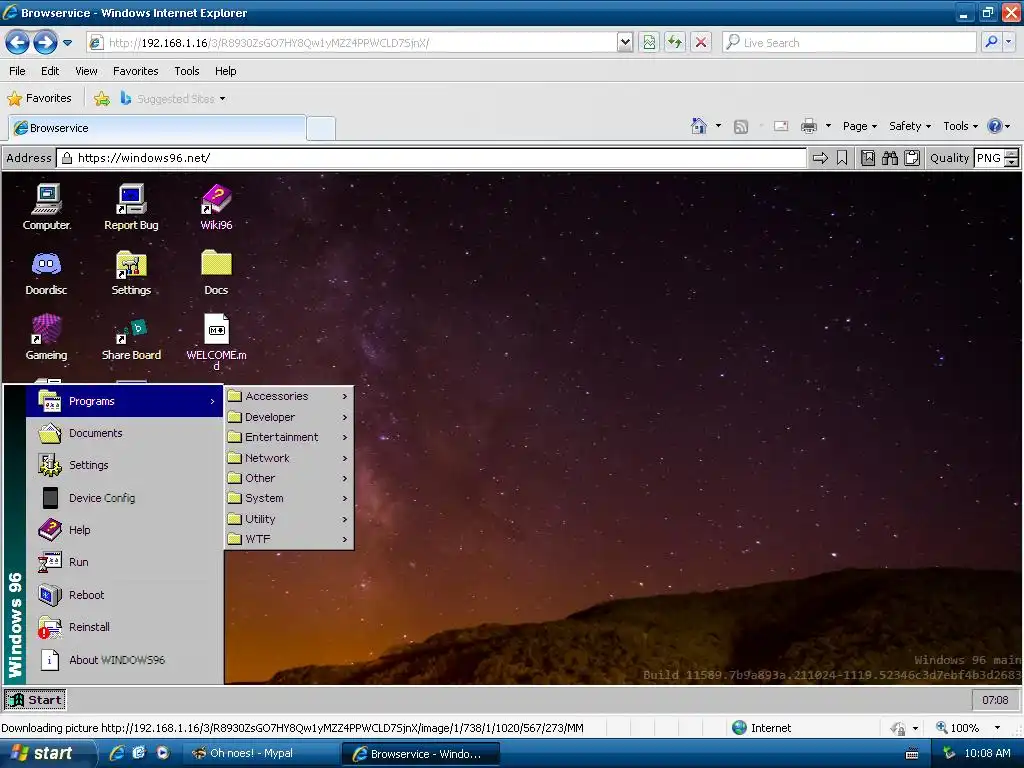Click the add to favorites star icon
The height and width of the screenshot is (768, 1024).
102,99
